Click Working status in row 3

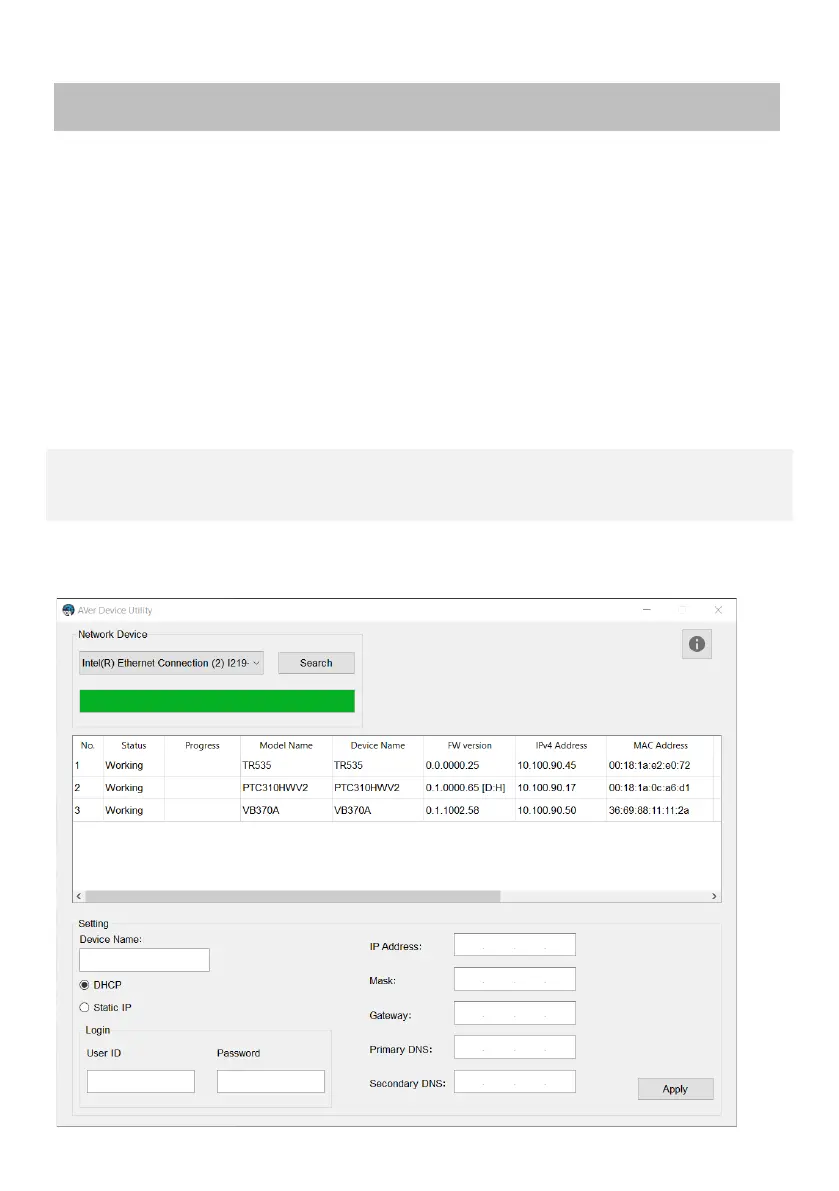point(124,810)
